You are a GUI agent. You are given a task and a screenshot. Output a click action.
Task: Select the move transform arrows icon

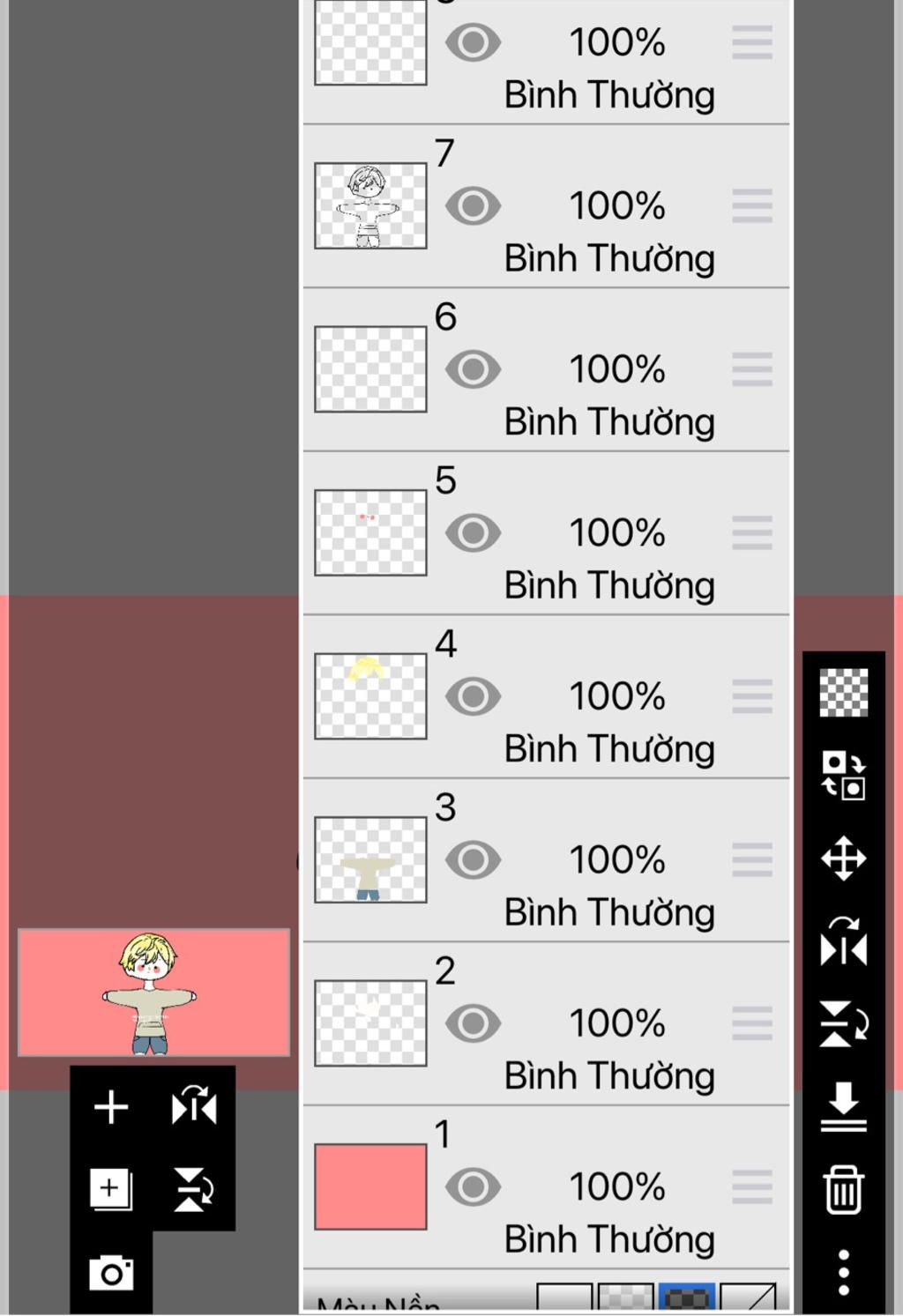844,859
